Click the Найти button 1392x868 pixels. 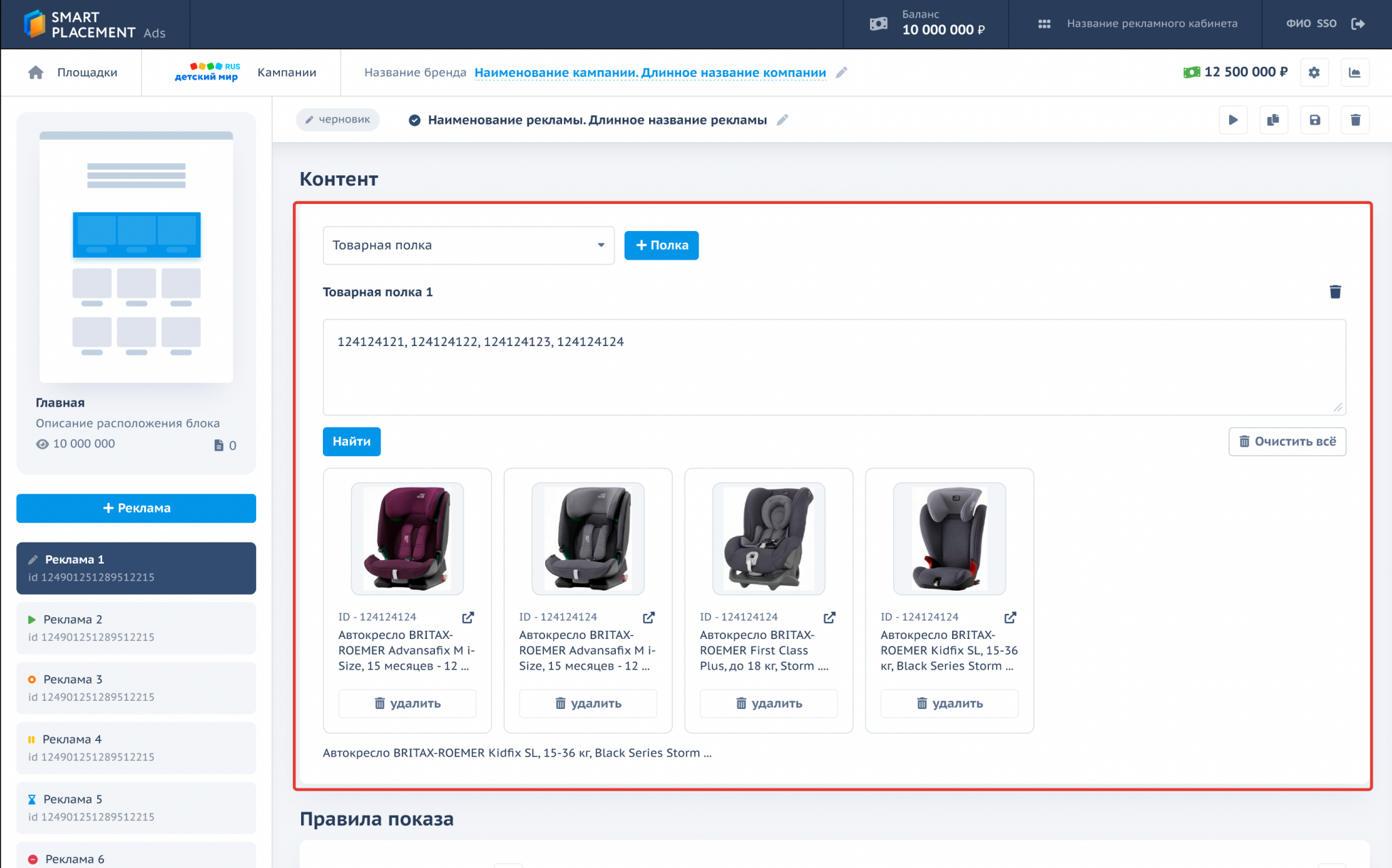point(351,441)
